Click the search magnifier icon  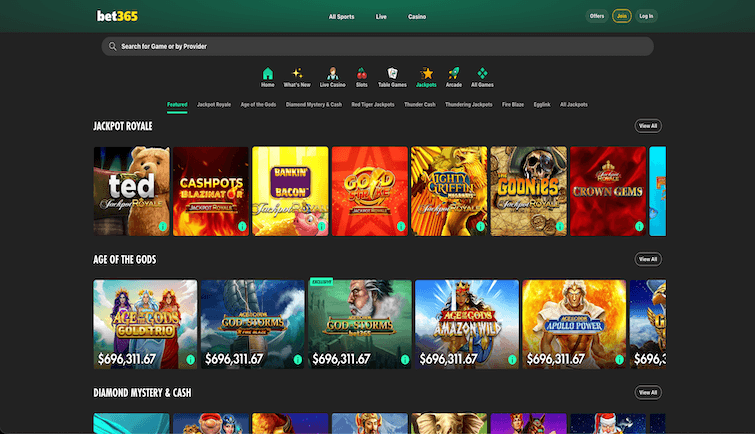coord(113,46)
